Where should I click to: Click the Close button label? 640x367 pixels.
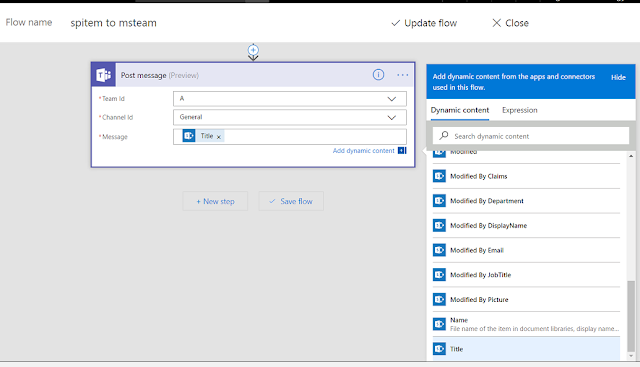517,23
